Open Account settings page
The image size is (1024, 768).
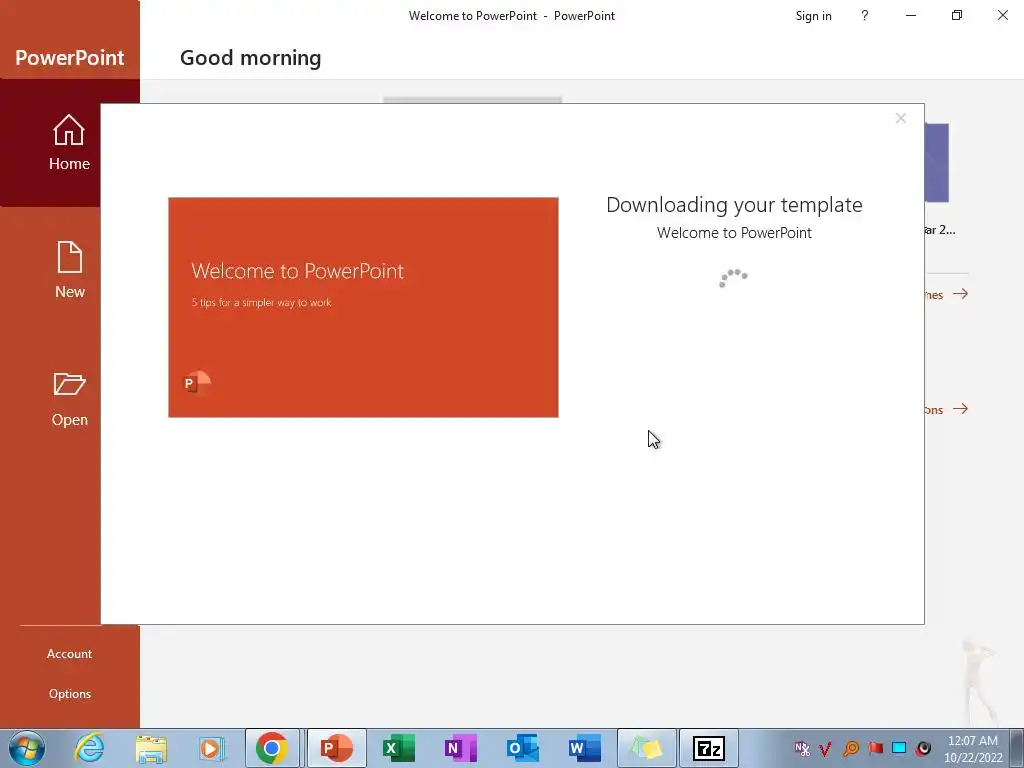[69, 654]
